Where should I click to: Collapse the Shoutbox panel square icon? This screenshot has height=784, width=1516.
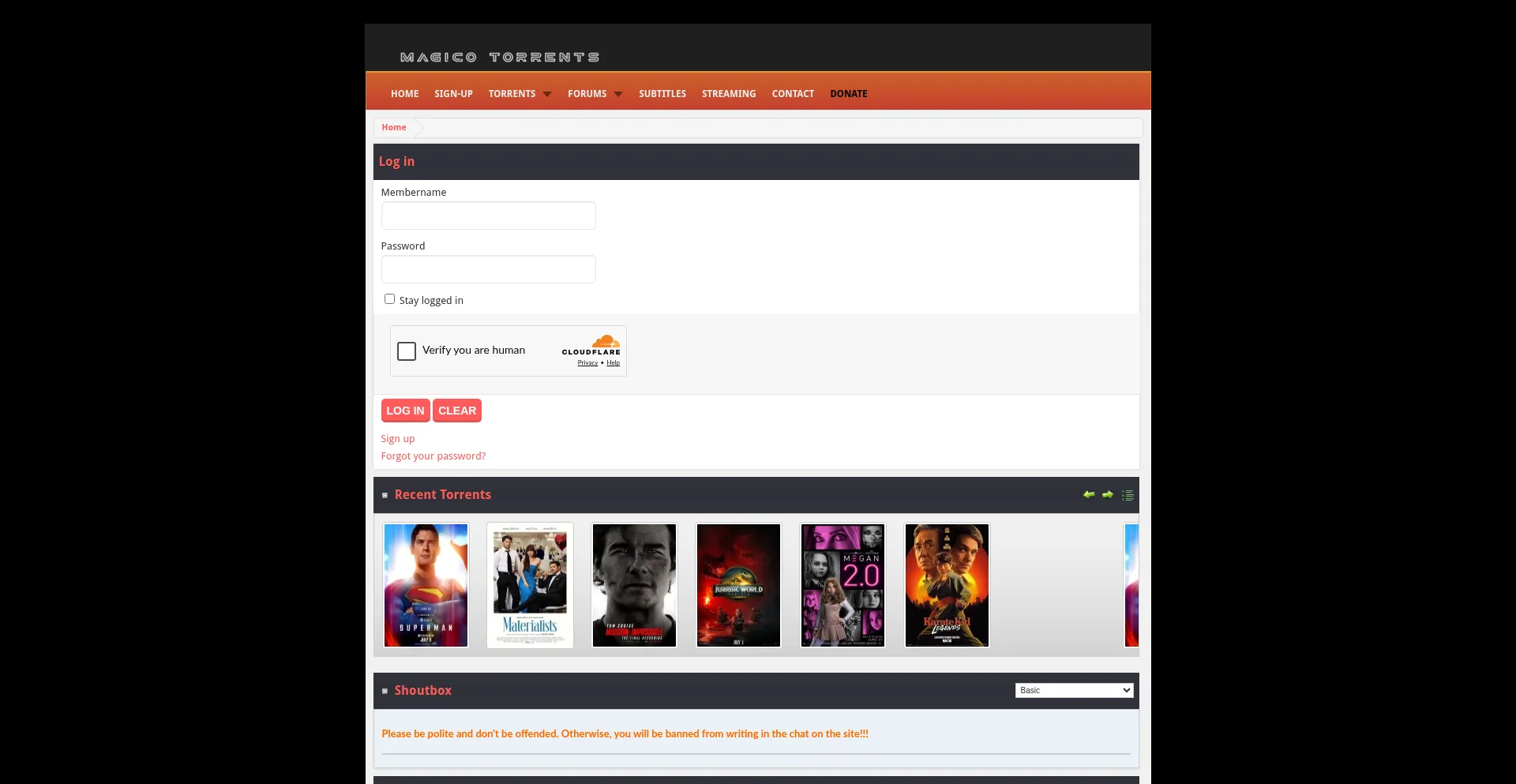385,691
